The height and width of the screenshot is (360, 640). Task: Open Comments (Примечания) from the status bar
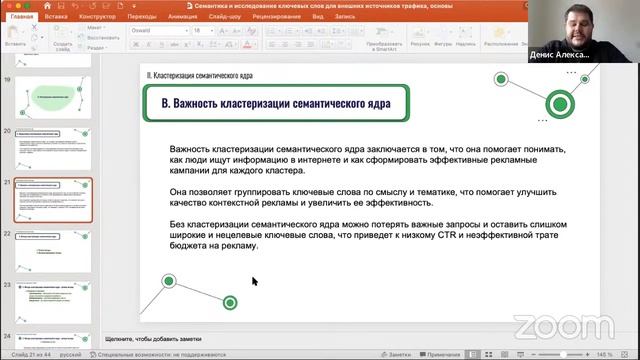pos(439,354)
